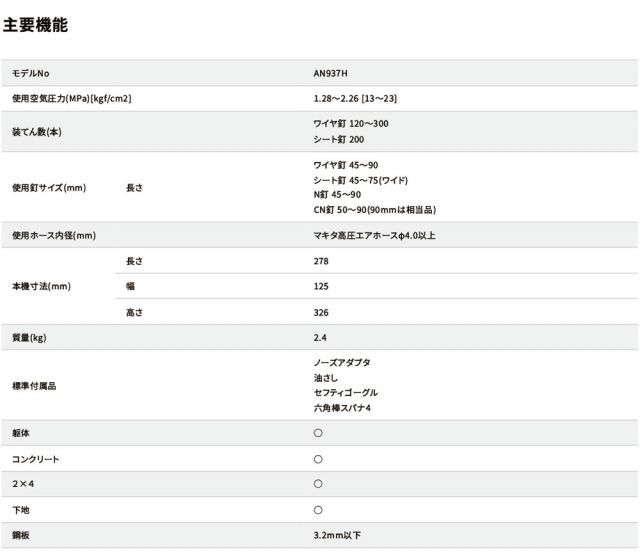The height and width of the screenshot is (558, 640).
Task: Click the ワイヤ釘 120～300 capacity text
Action: 351,123
